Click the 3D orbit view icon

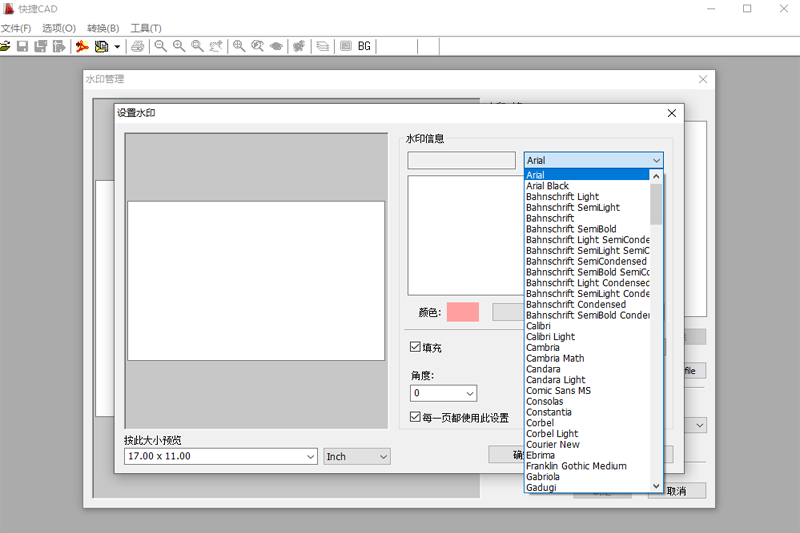[276, 46]
